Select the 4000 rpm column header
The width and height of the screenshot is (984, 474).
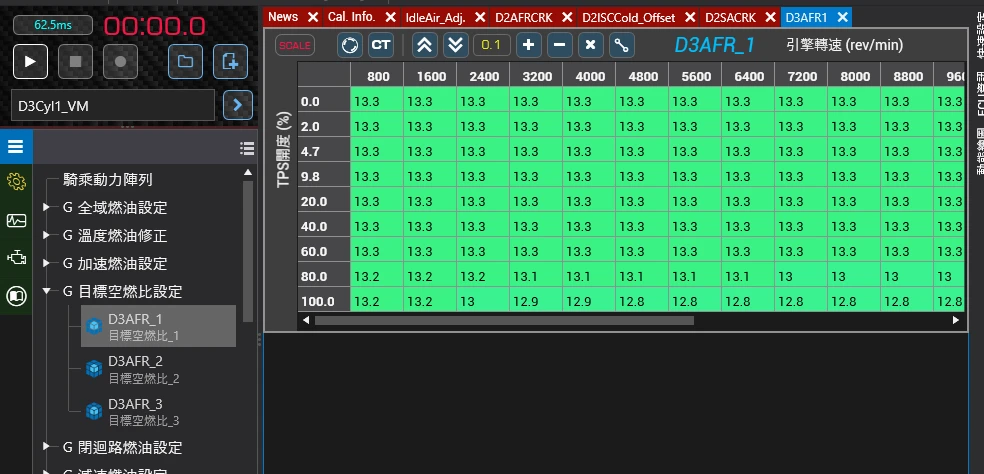coord(589,76)
